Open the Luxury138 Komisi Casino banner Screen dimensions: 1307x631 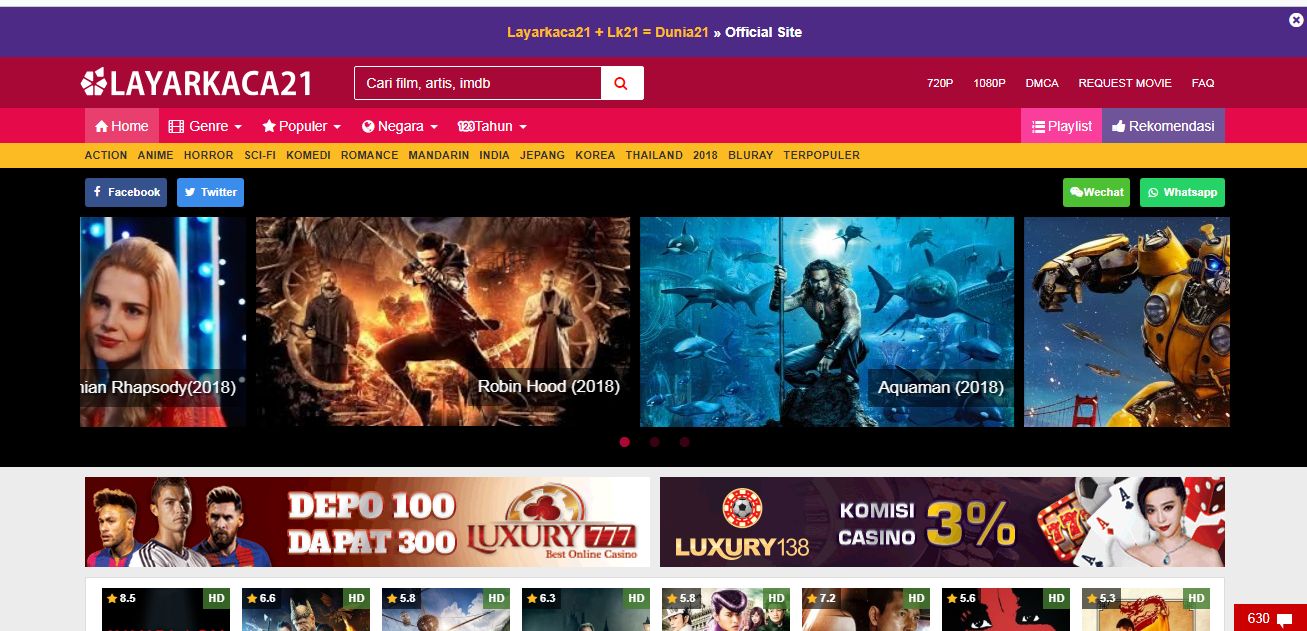(942, 522)
